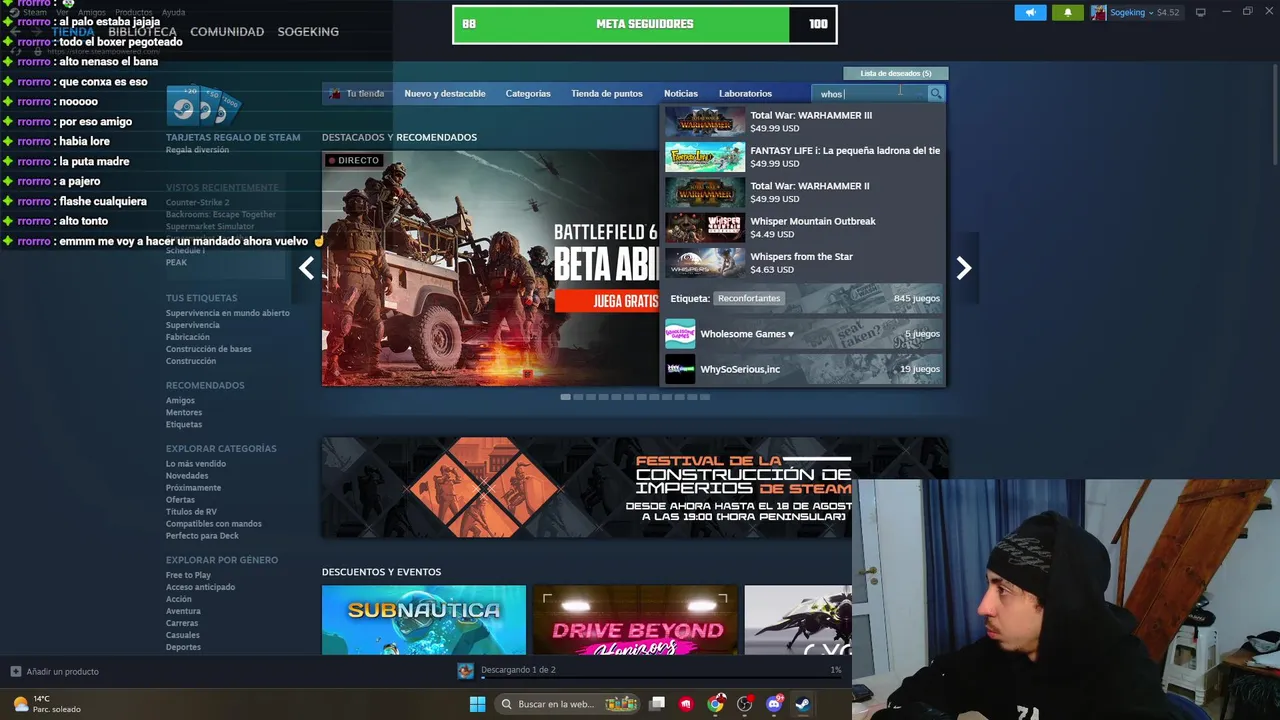
Task: Open Fabricación tag link
Action: pos(188,337)
